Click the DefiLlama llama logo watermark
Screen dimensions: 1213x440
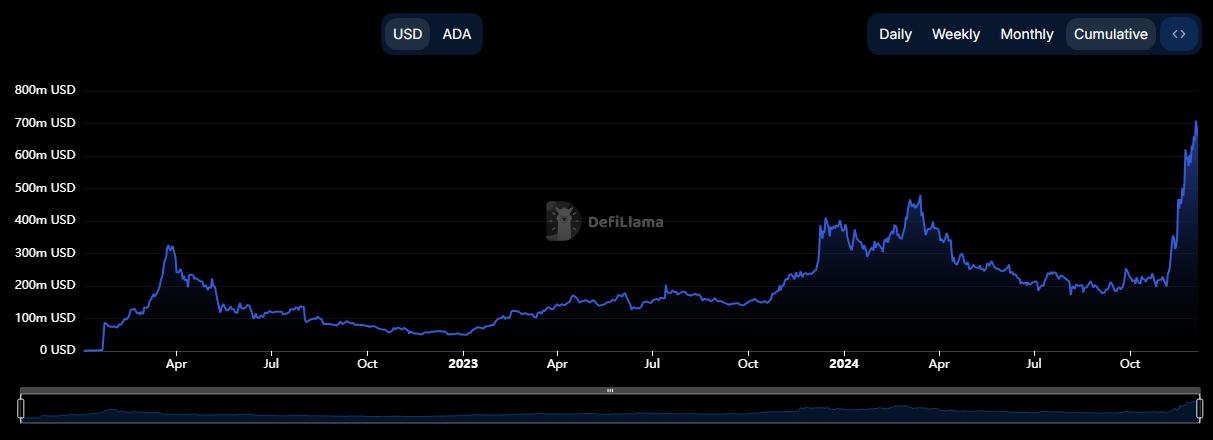click(564, 221)
